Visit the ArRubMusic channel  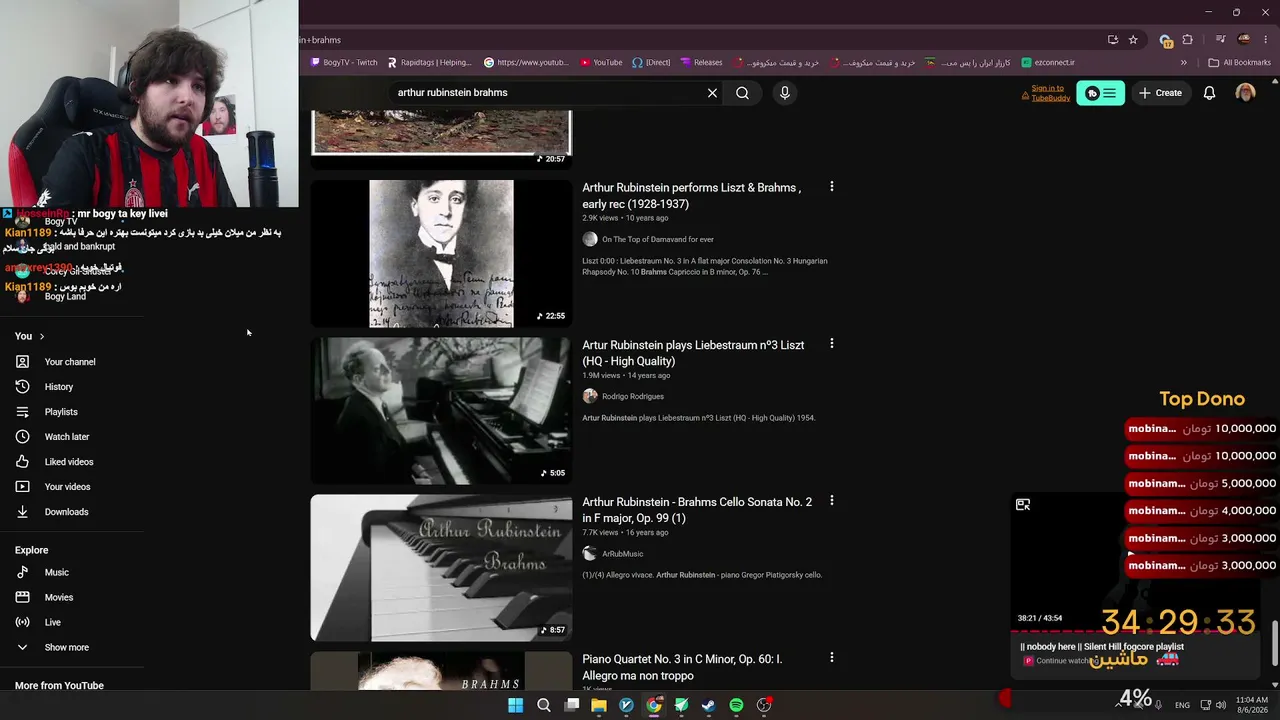tap(622, 554)
